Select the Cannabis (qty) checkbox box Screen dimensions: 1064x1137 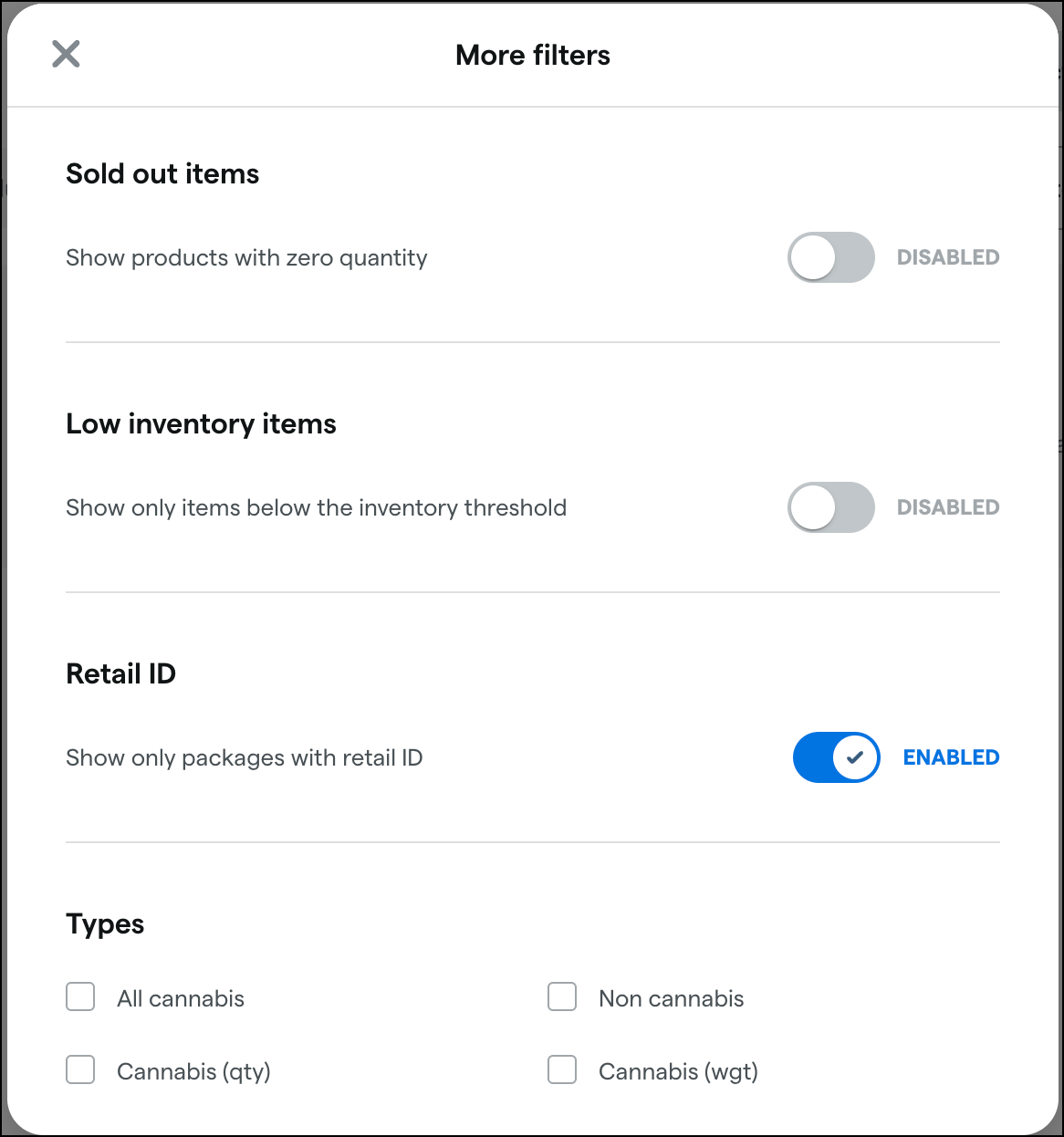click(80, 1069)
